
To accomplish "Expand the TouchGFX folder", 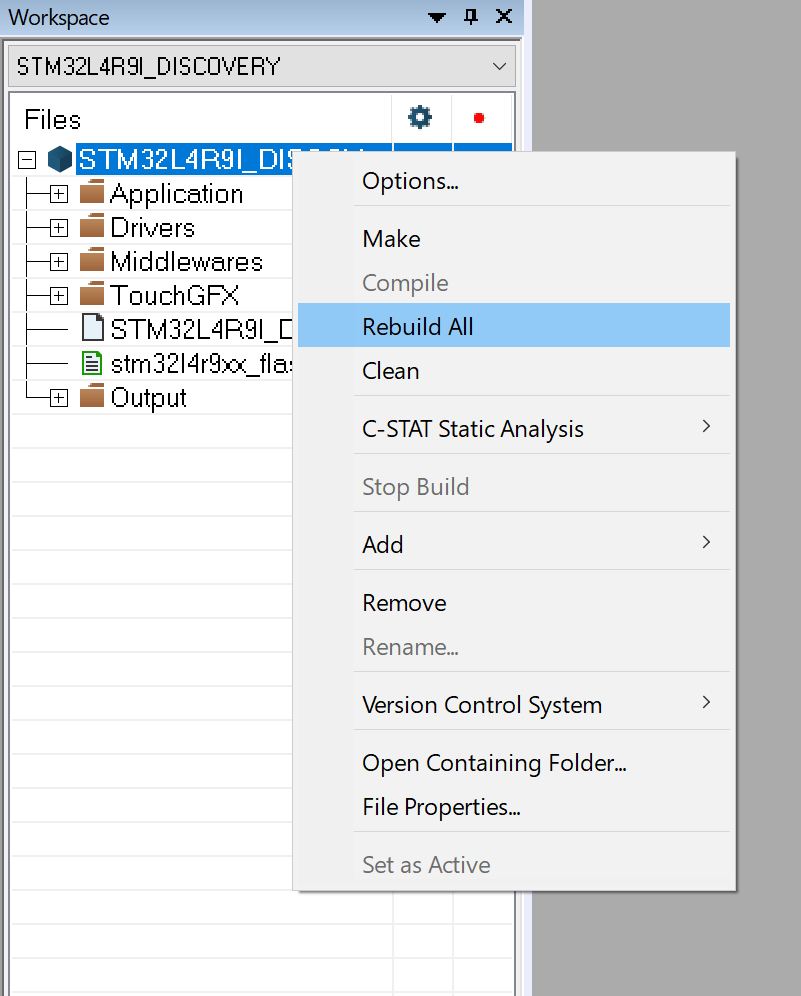I will pos(58,296).
